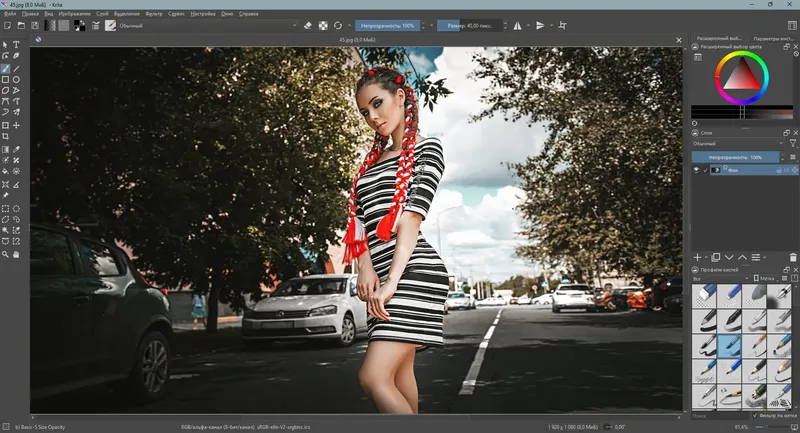Add a new layer with plus icon
This screenshot has width=800, height=433.
[698, 257]
